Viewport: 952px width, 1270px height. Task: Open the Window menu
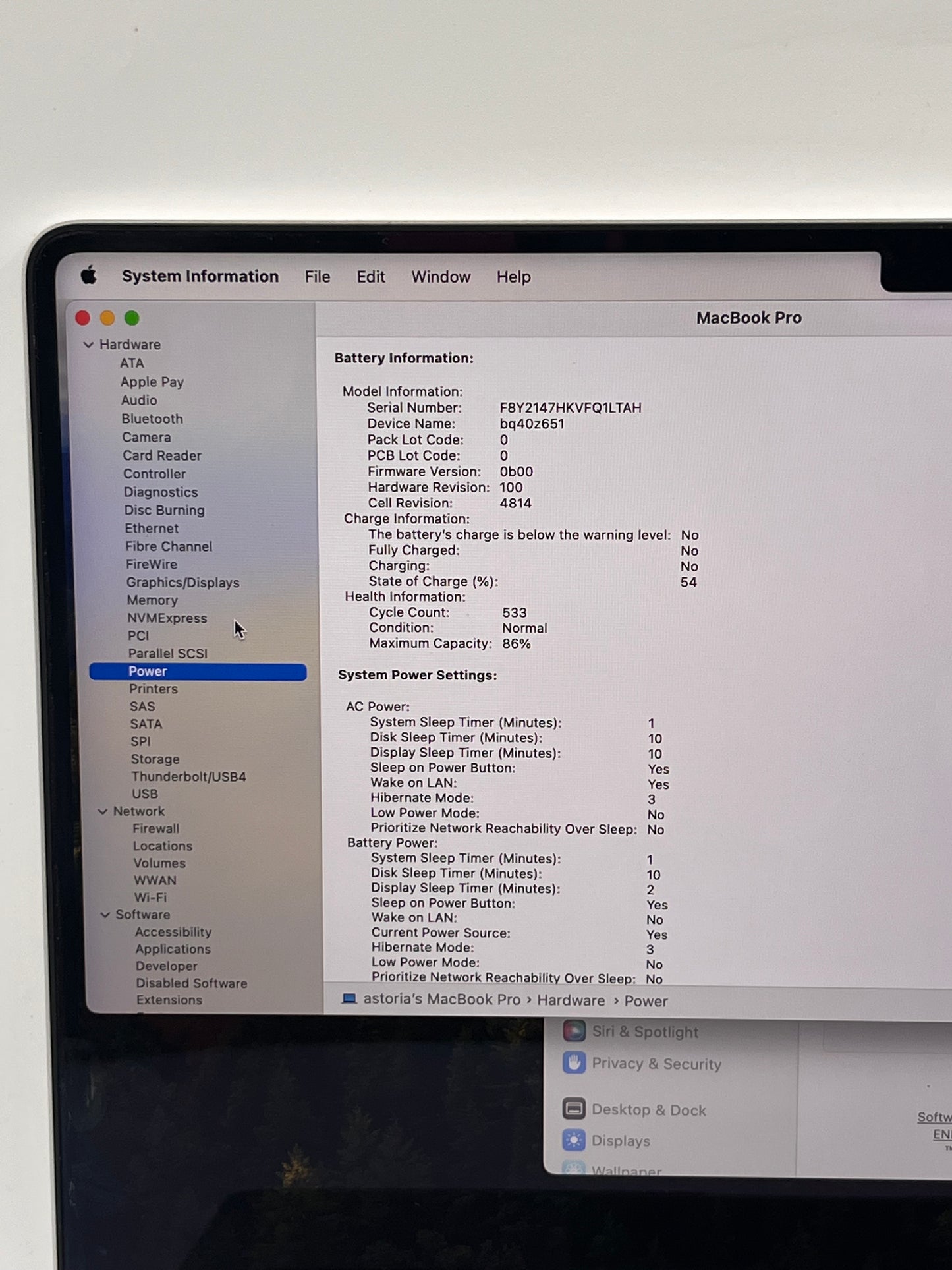click(441, 277)
